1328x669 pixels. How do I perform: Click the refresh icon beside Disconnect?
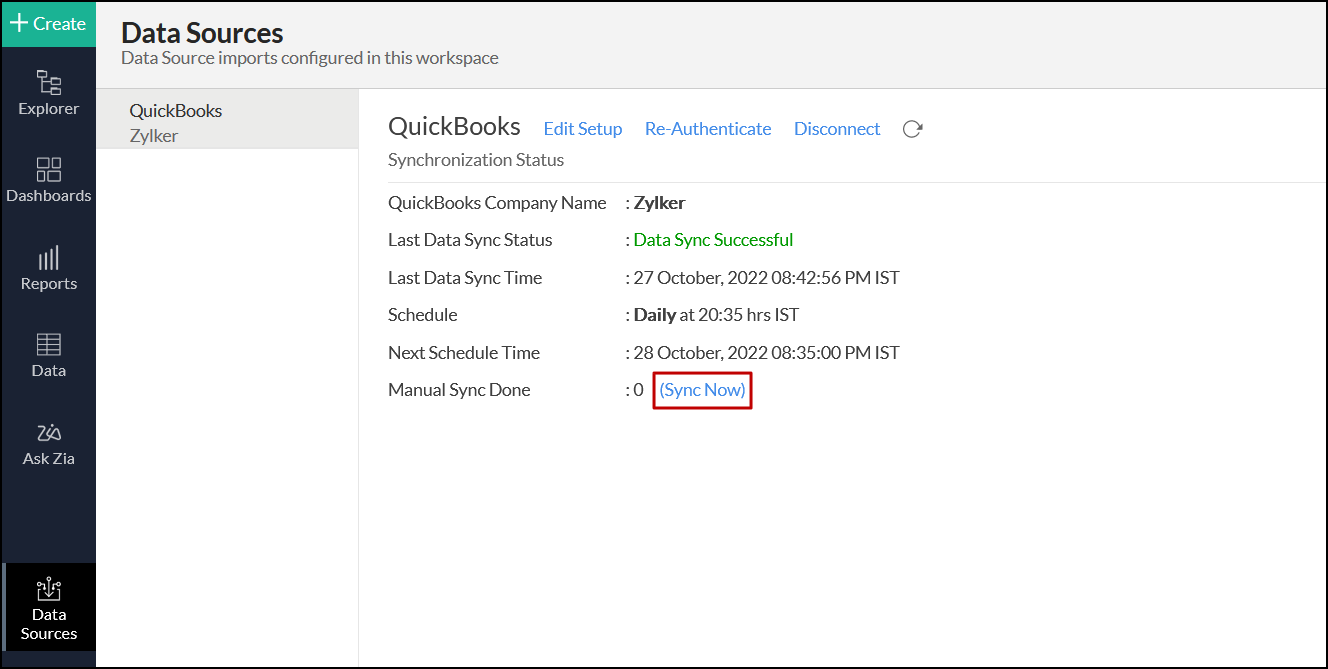[912, 129]
